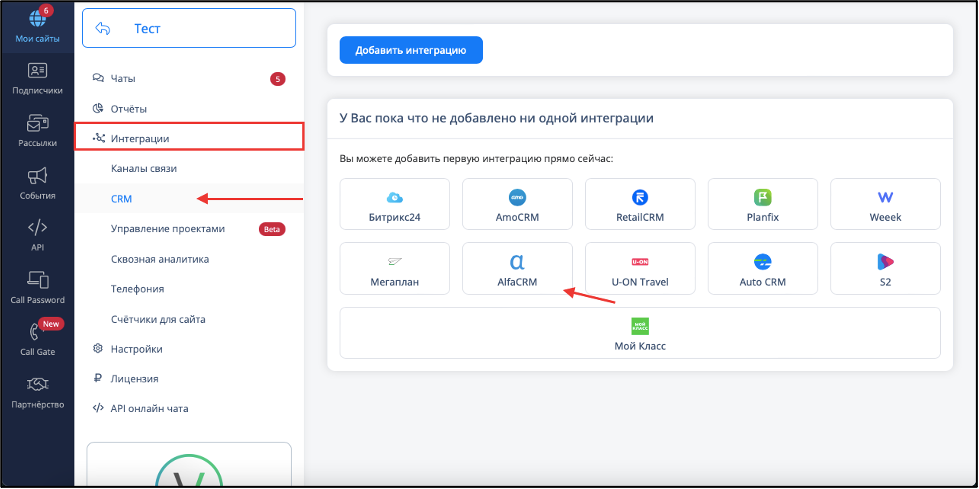979x489 pixels.
Task: Open the Телефония submenu item
Action: pos(189,289)
